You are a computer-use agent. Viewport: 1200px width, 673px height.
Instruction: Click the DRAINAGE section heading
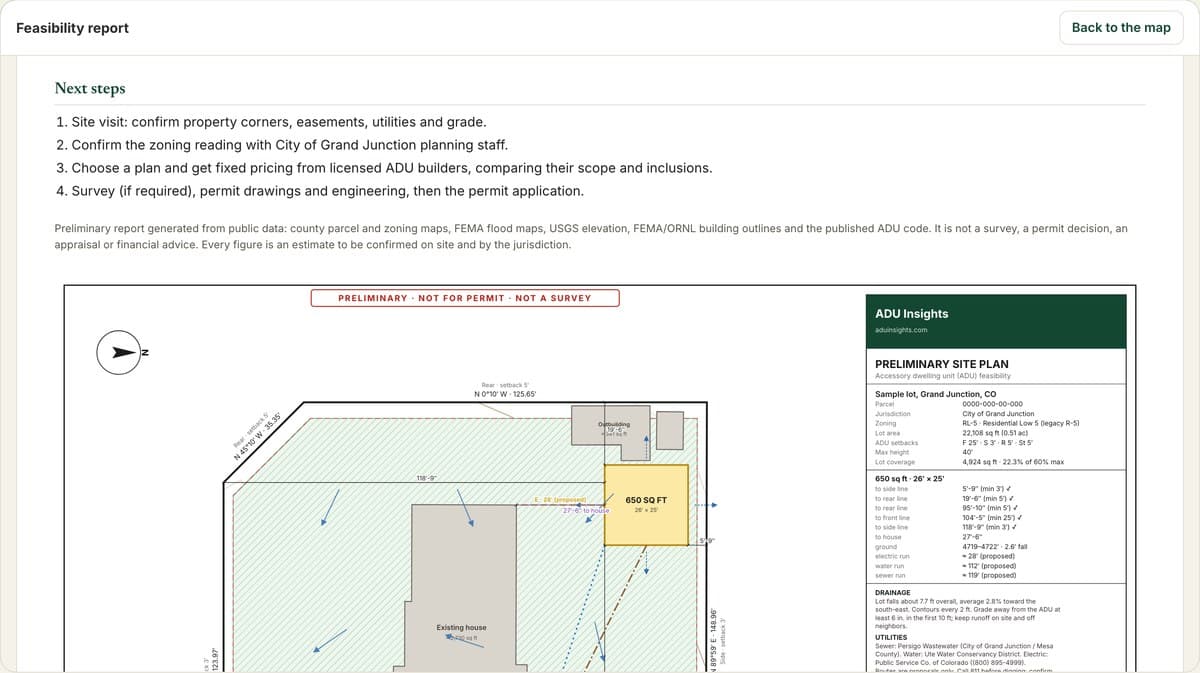pos(893,592)
